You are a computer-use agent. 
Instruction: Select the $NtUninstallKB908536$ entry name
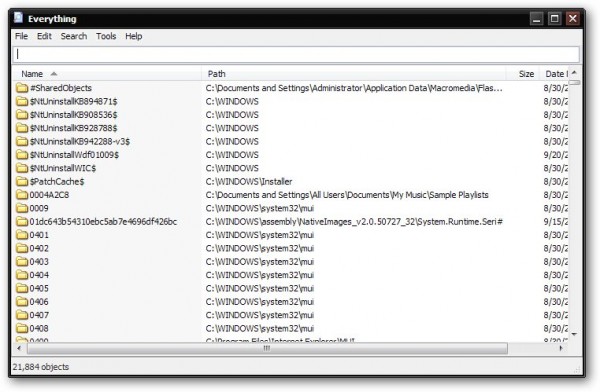click(x=73, y=115)
